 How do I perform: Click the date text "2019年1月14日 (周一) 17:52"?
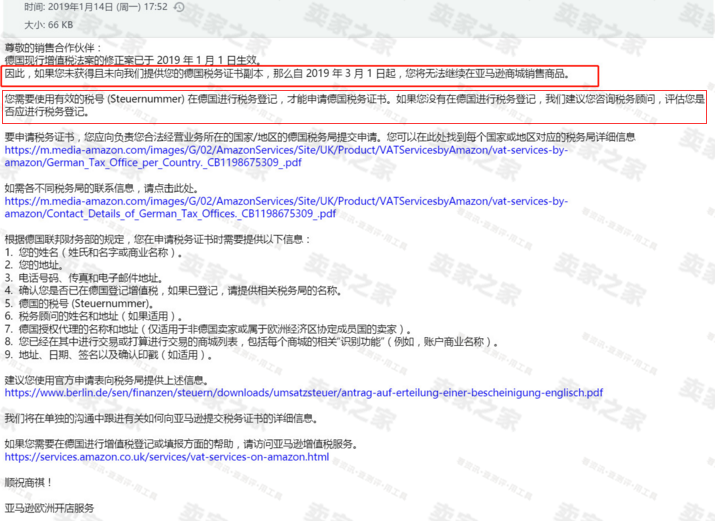pyautogui.click(x=108, y=7)
